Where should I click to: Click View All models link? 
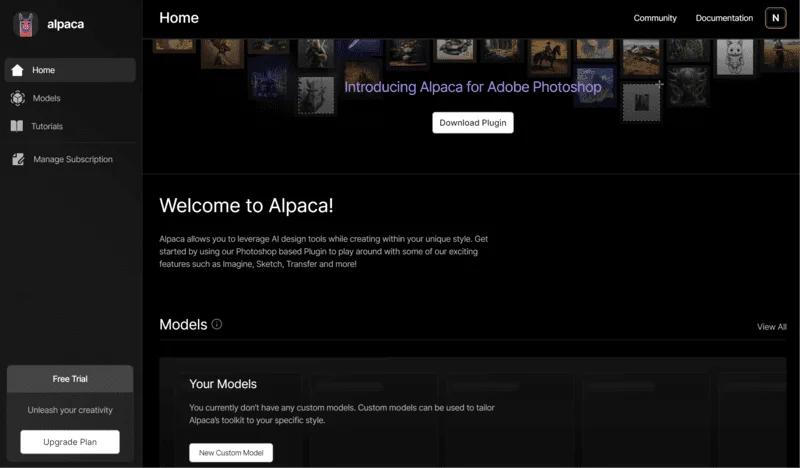tap(771, 327)
